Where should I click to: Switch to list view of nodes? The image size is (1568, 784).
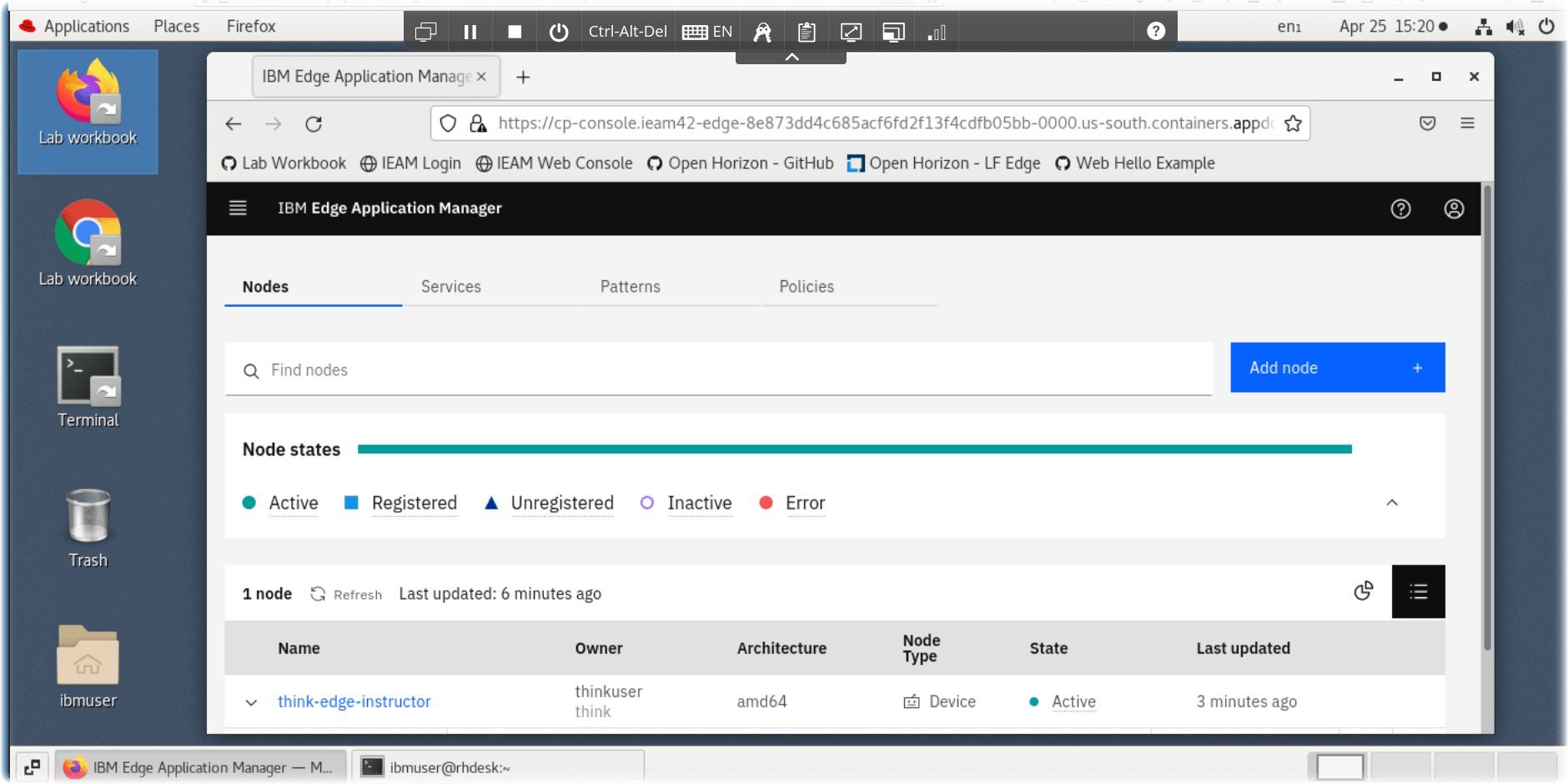pyautogui.click(x=1418, y=591)
